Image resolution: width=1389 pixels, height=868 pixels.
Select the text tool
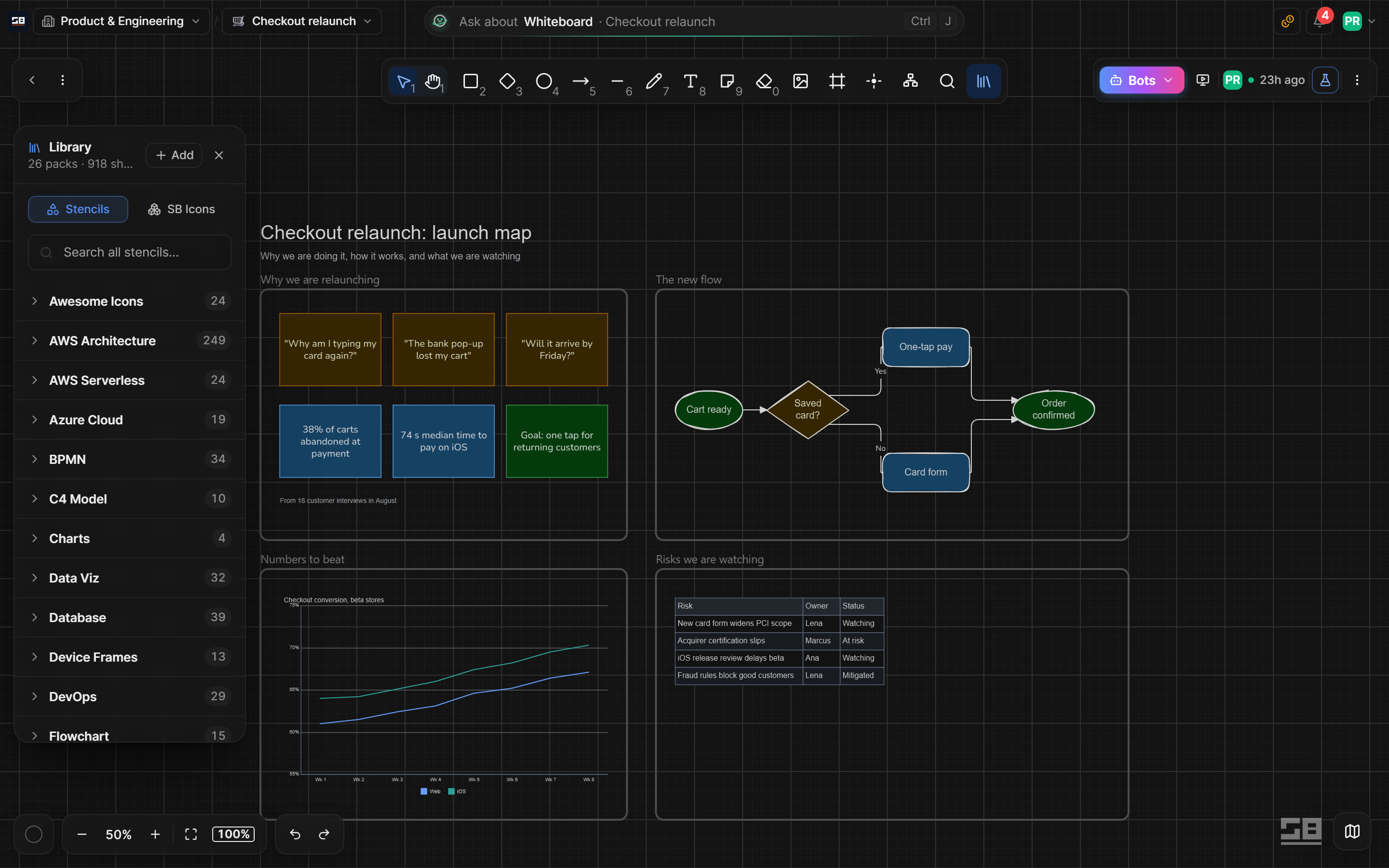pyautogui.click(x=691, y=81)
